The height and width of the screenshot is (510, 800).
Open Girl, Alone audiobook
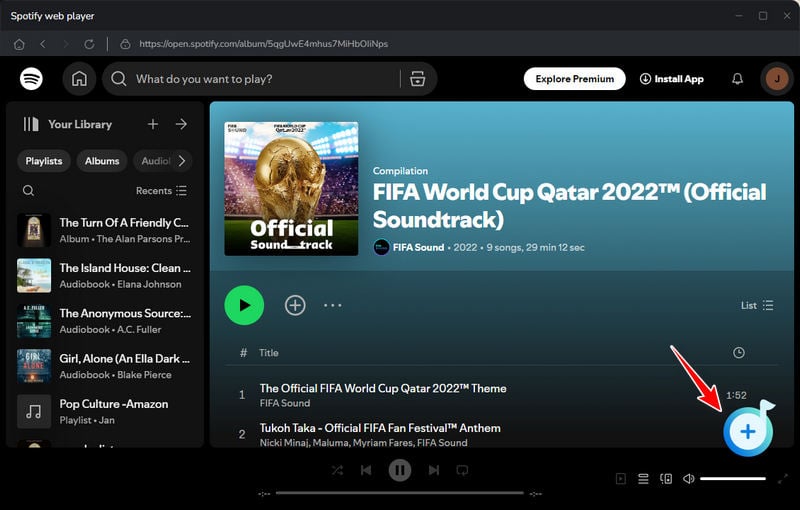pos(105,366)
